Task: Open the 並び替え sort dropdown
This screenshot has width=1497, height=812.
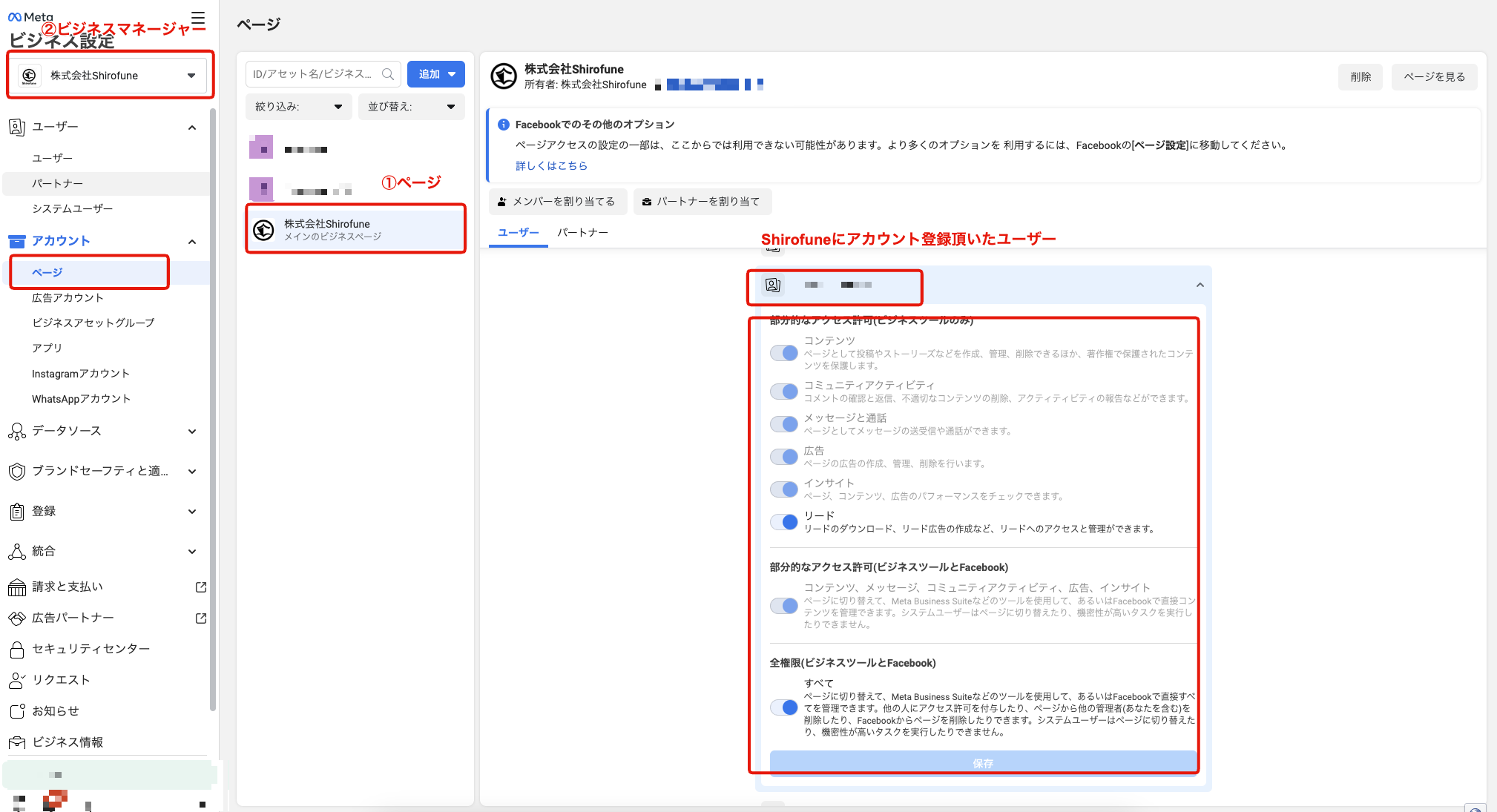Action: click(412, 107)
